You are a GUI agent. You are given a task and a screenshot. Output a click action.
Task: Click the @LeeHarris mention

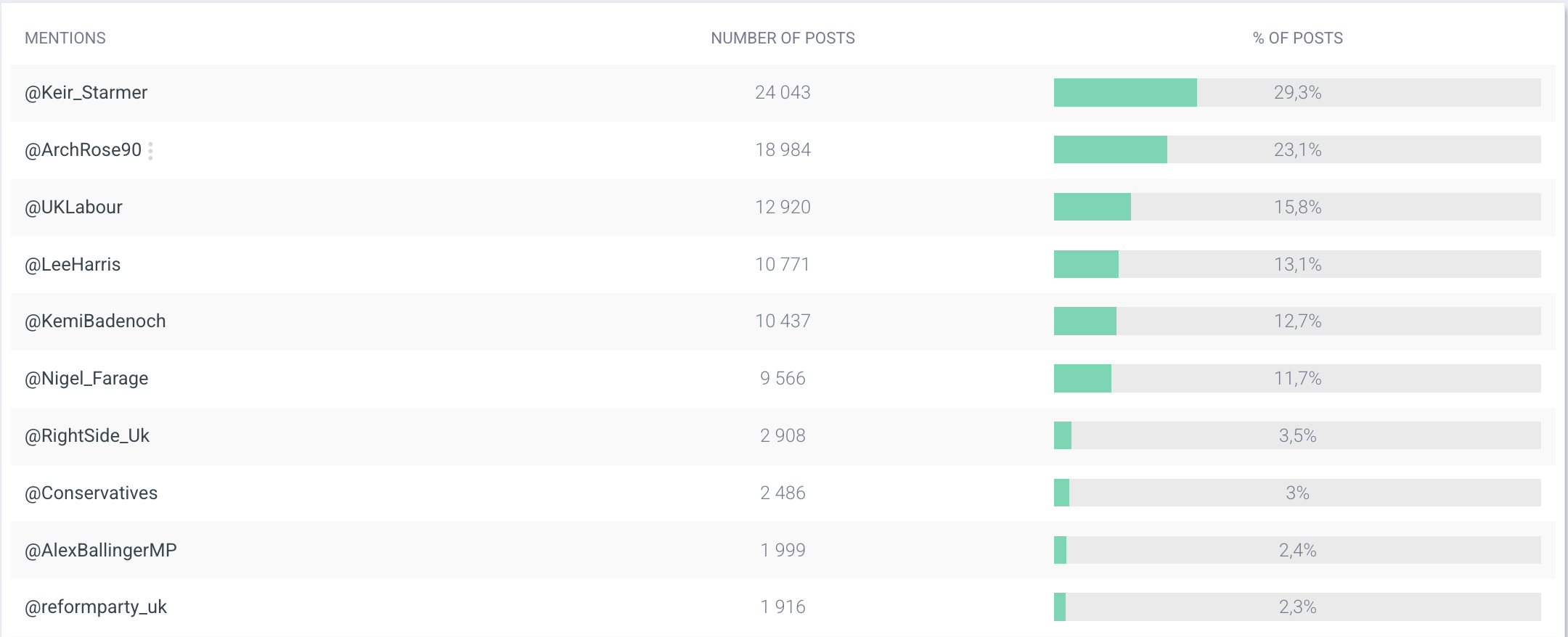pyautogui.click(x=73, y=265)
